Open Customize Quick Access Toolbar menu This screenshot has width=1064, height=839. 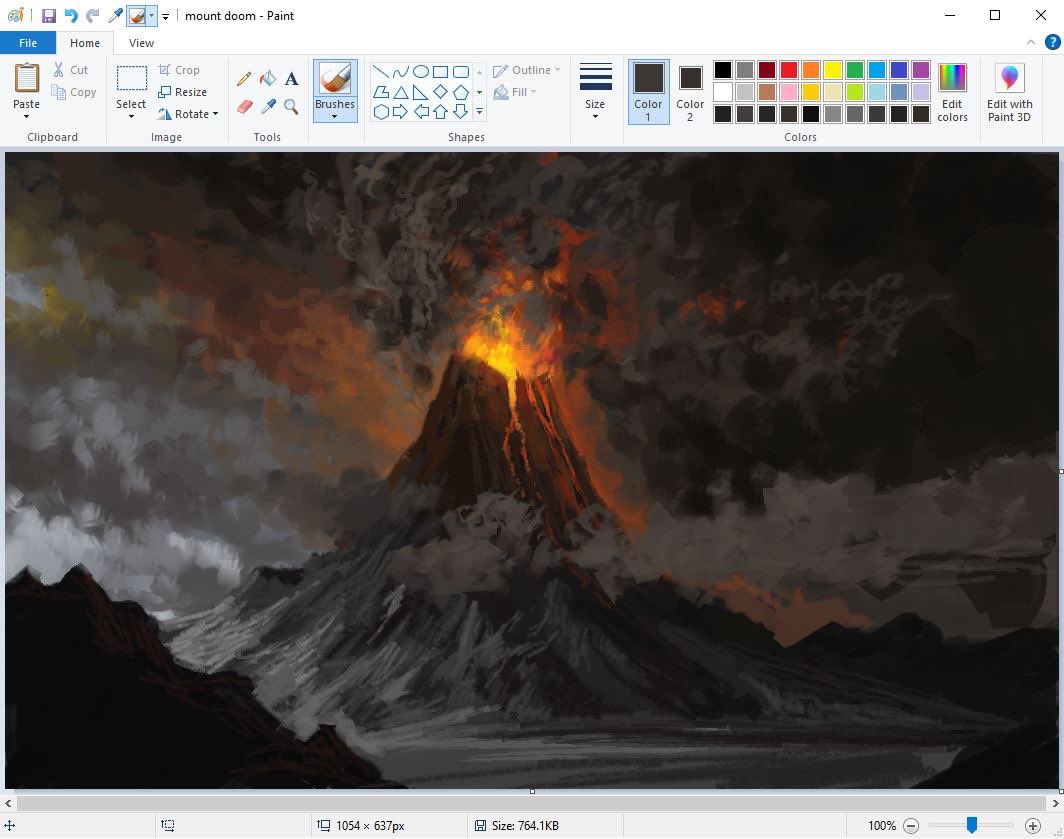(166, 16)
